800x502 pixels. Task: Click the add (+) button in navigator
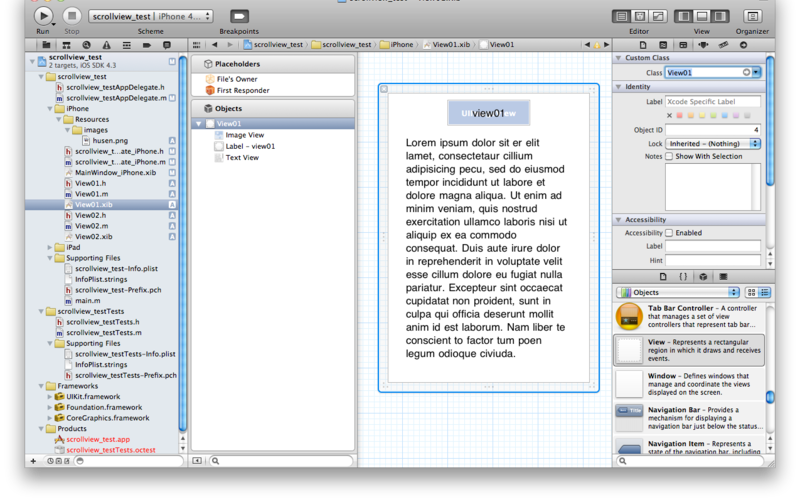click(33, 461)
